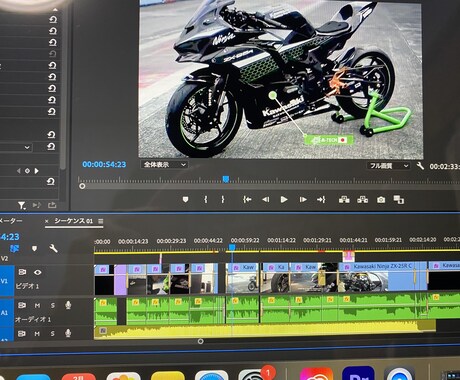Toggle sync lock on the V1 track
Viewport: 460px width, 380px height.
(x=22, y=272)
